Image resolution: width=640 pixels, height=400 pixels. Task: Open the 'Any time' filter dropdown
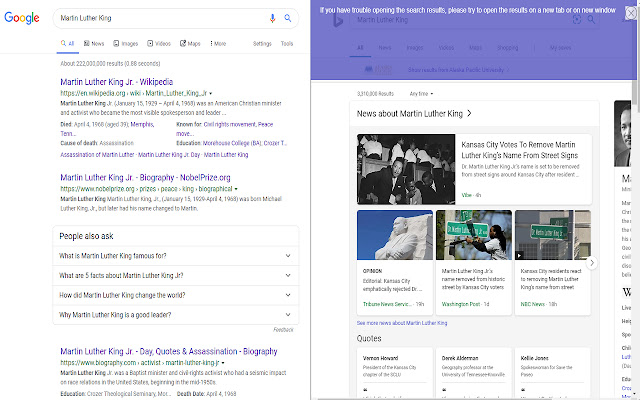(422, 93)
